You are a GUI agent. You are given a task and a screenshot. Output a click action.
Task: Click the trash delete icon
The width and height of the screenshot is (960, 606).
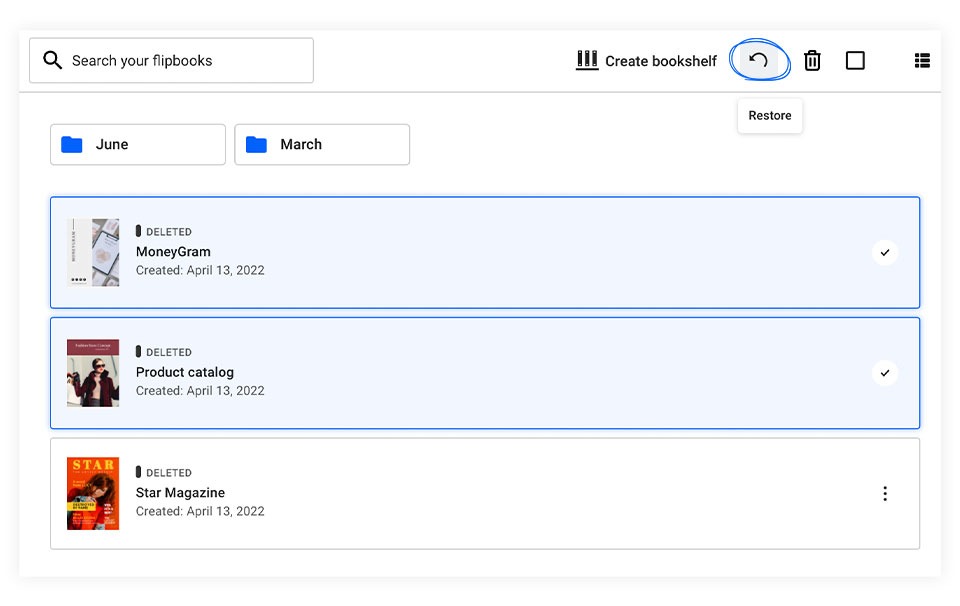click(812, 60)
